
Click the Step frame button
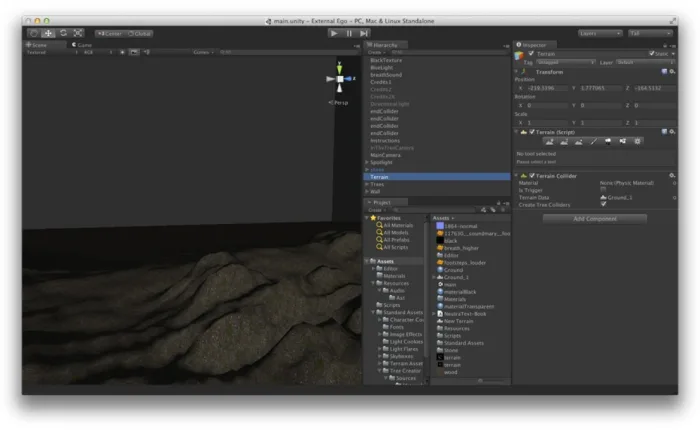click(364, 33)
